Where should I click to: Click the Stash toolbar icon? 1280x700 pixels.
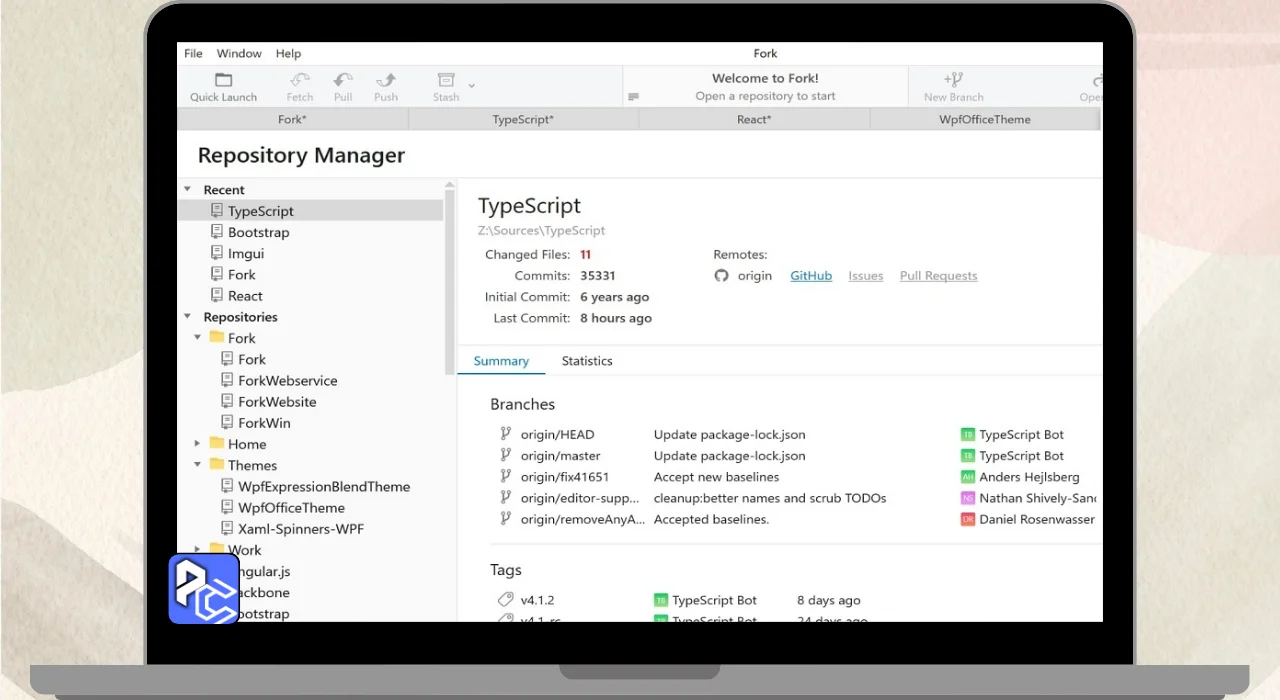pos(446,81)
